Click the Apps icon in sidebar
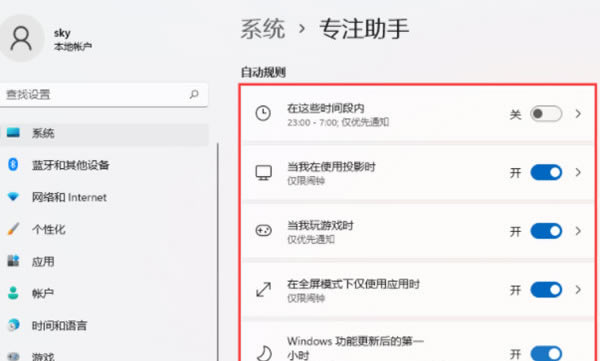The height and width of the screenshot is (361, 600). pos(13,261)
